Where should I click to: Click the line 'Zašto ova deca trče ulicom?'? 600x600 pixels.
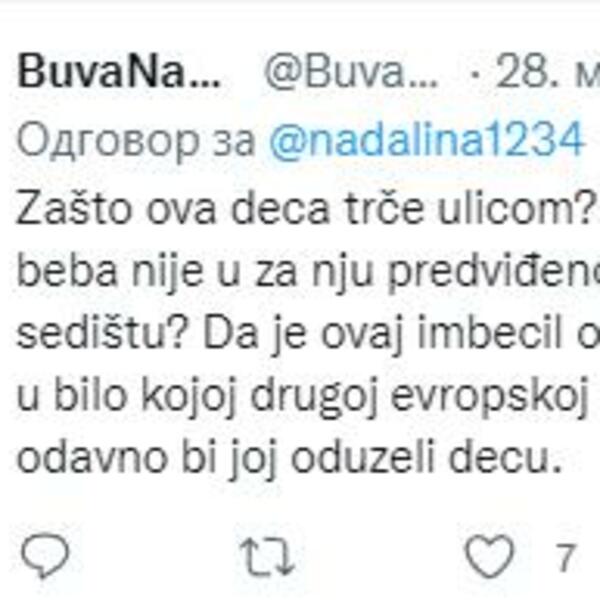[x=305, y=207]
